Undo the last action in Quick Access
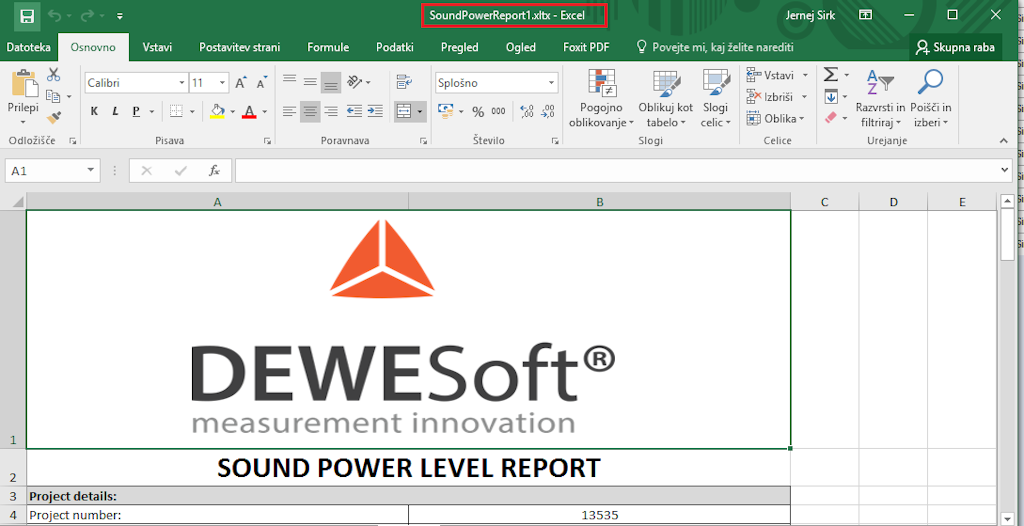This screenshot has height=526, width=1024. click(x=55, y=16)
